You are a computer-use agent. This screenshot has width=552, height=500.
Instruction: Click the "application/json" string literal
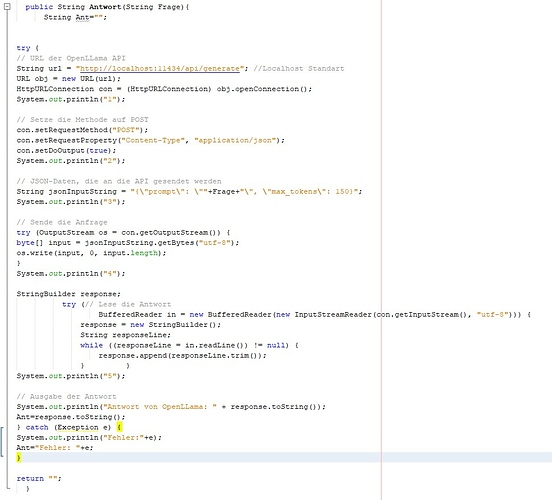(235, 140)
